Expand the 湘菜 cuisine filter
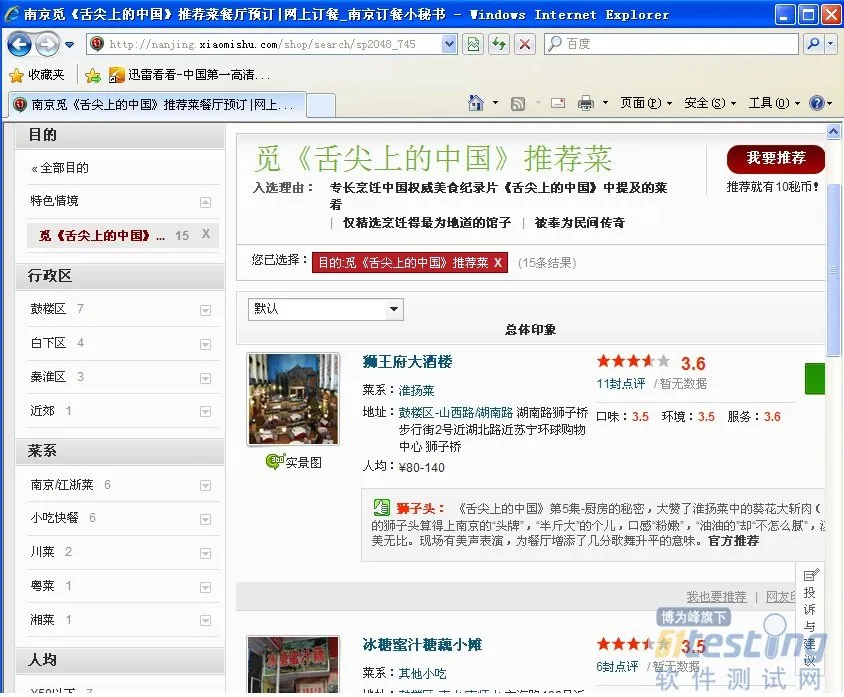This screenshot has height=697, width=844. pyautogui.click(x=205, y=621)
